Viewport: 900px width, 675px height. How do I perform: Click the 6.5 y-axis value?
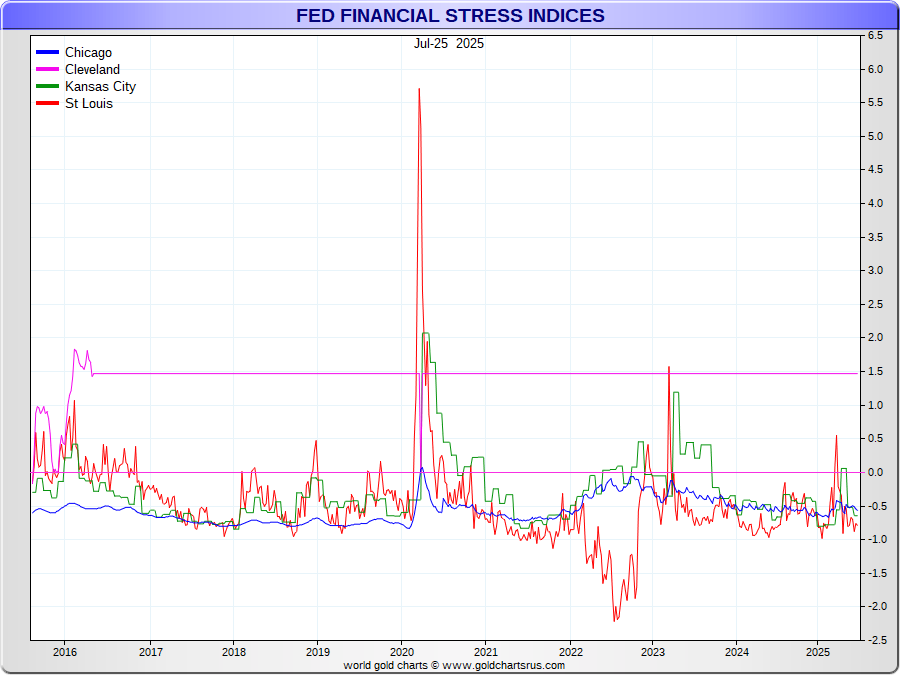point(875,36)
